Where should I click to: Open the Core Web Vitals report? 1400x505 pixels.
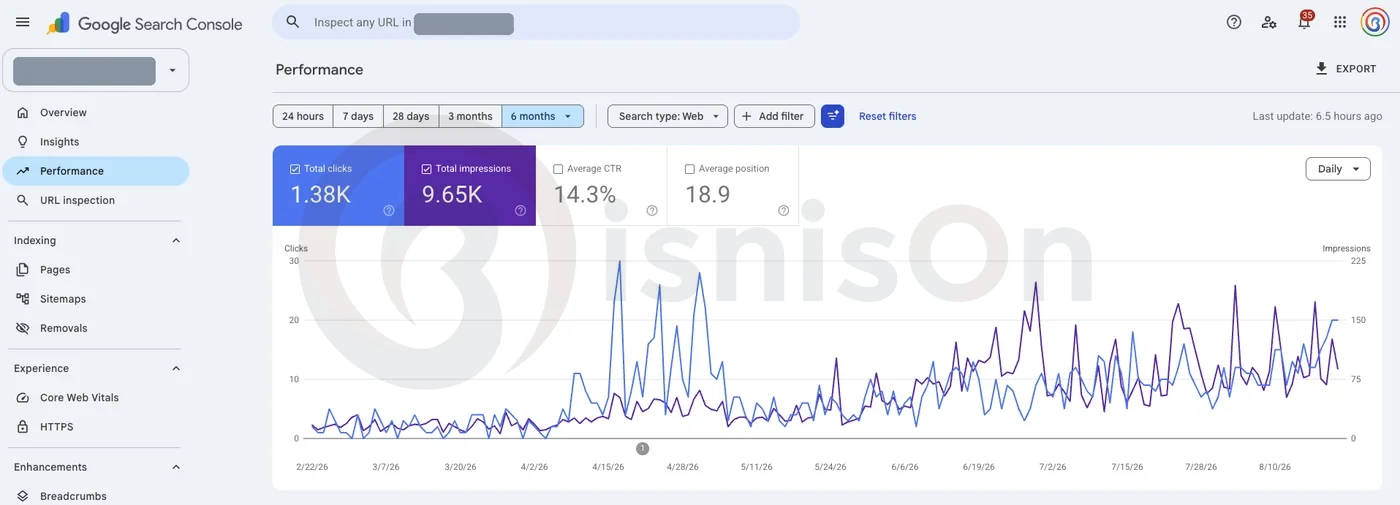(x=79, y=398)
